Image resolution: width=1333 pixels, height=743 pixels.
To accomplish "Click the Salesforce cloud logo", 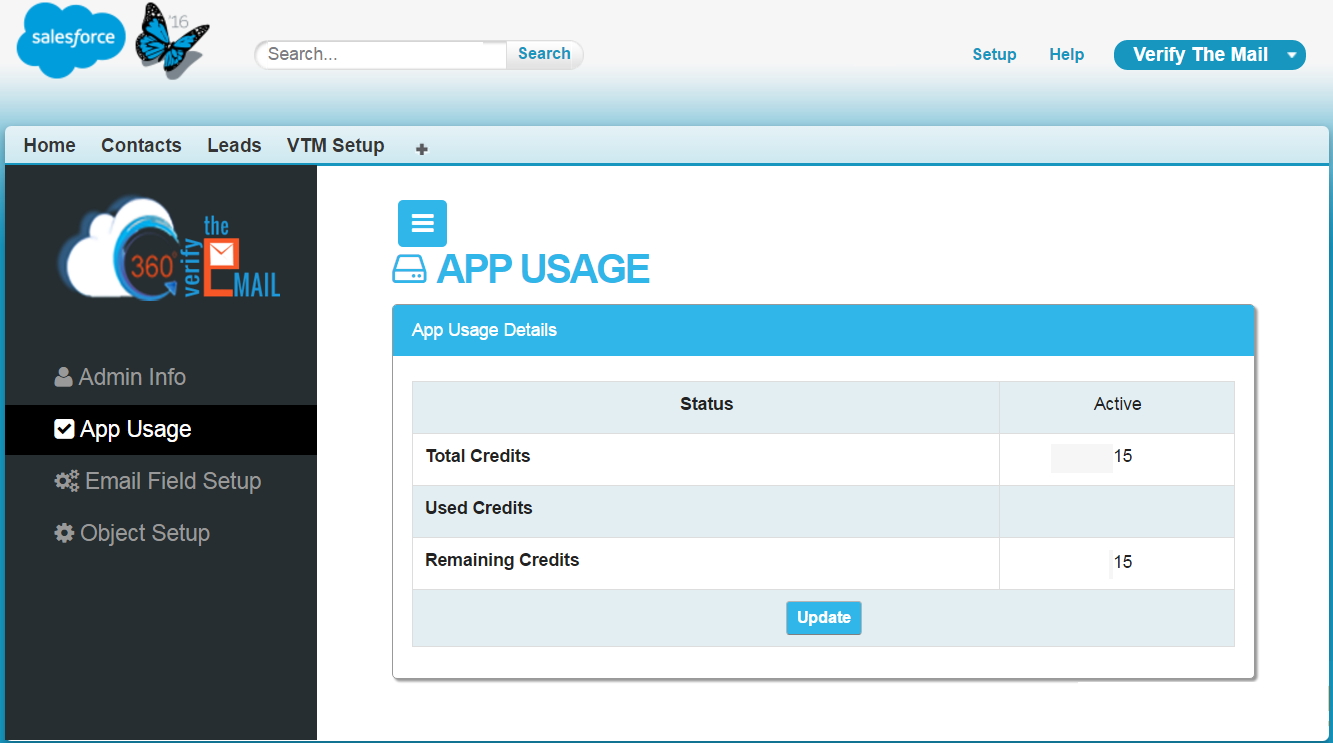I will (x=72, y=40).
